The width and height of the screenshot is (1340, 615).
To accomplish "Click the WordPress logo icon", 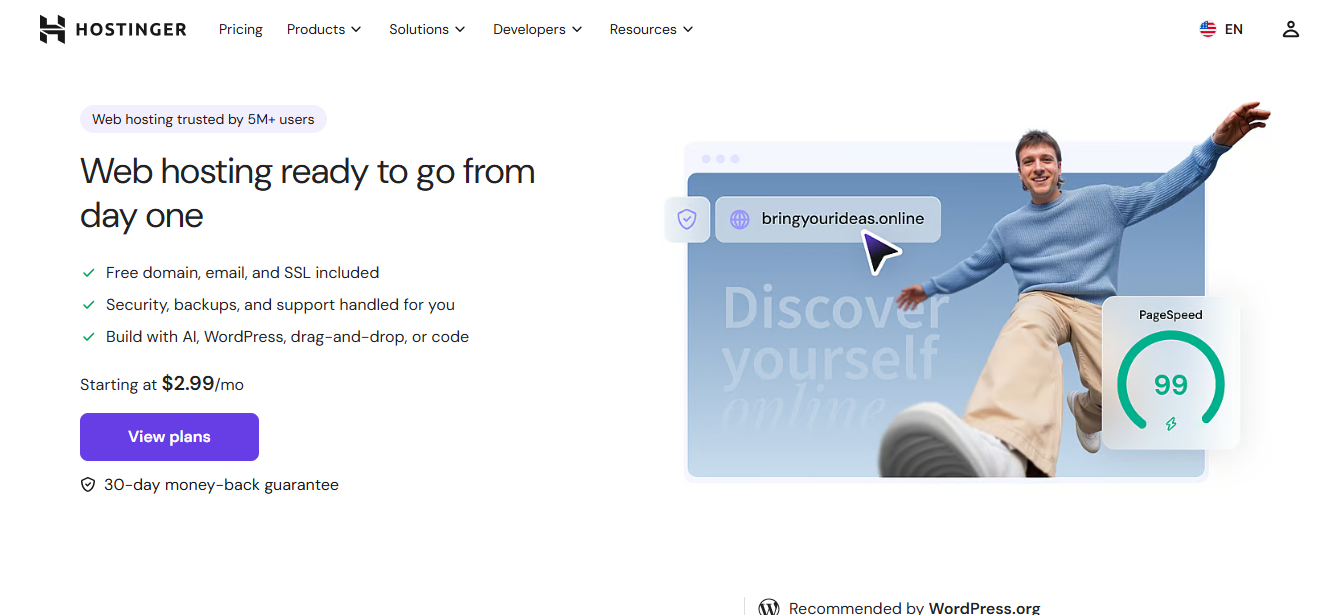I will click(x=768, y=607).
